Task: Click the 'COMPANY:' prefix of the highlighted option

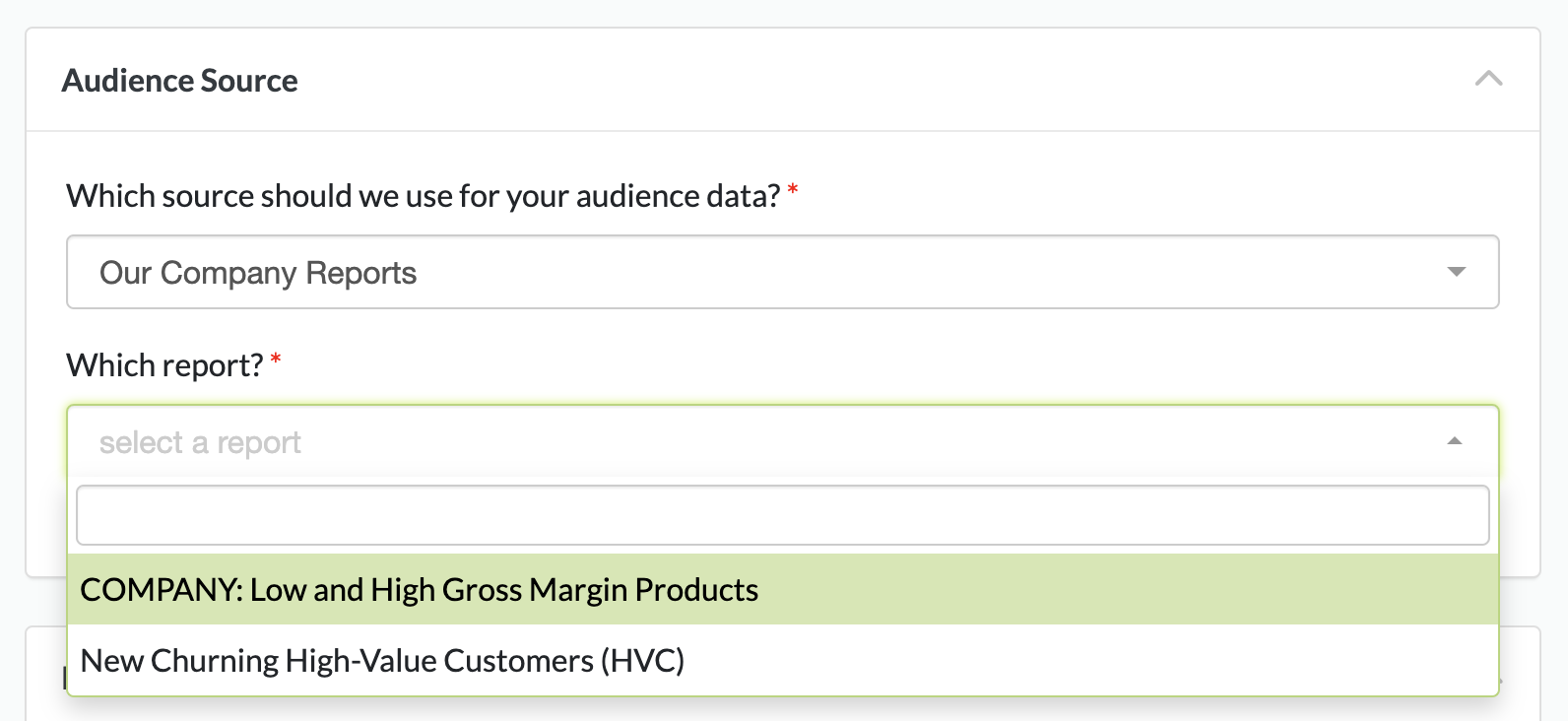Action: (x=161, y=589)
